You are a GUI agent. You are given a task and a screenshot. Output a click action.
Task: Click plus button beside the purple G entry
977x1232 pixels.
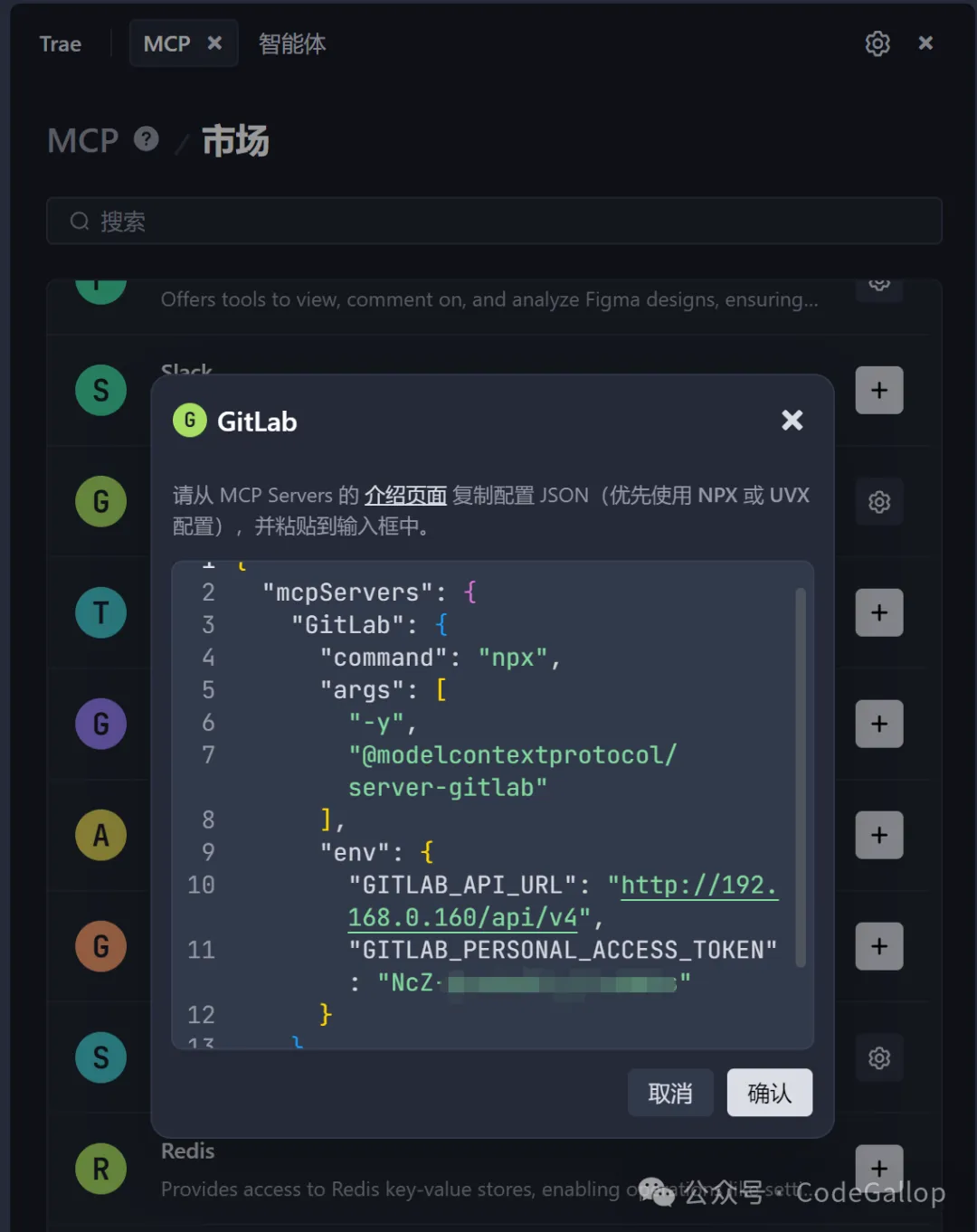click(x=879, y=724)
